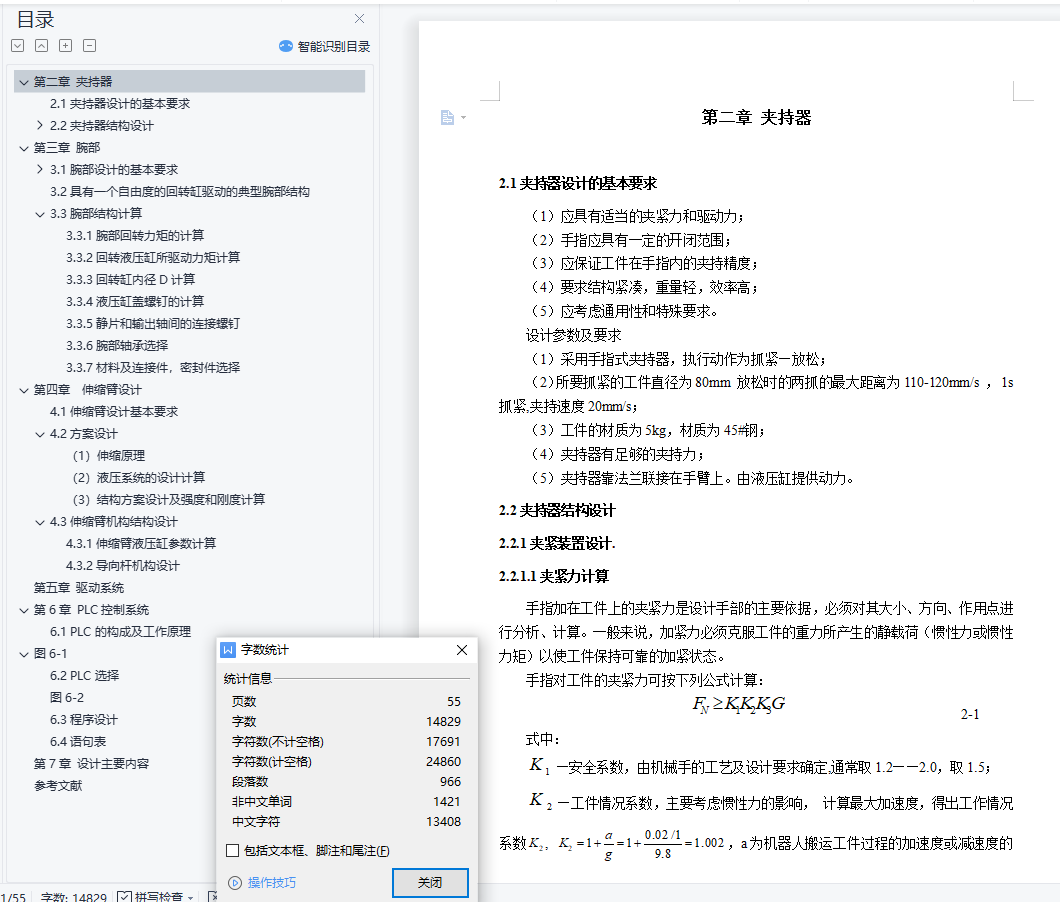Click the 关闭 button in word count dialog

[x=429, y=883]
